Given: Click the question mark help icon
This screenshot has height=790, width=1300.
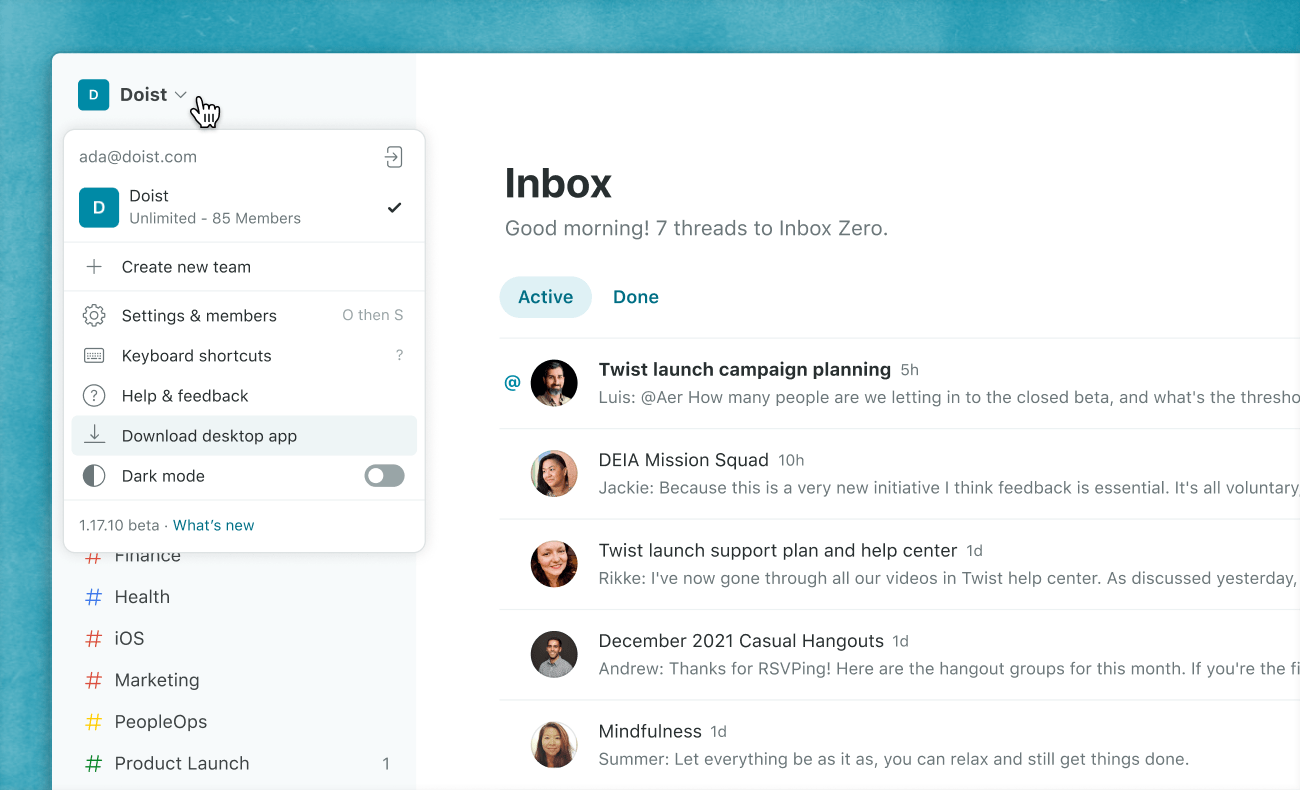Looking at the screenshot, I should click(x=94, y=396).
